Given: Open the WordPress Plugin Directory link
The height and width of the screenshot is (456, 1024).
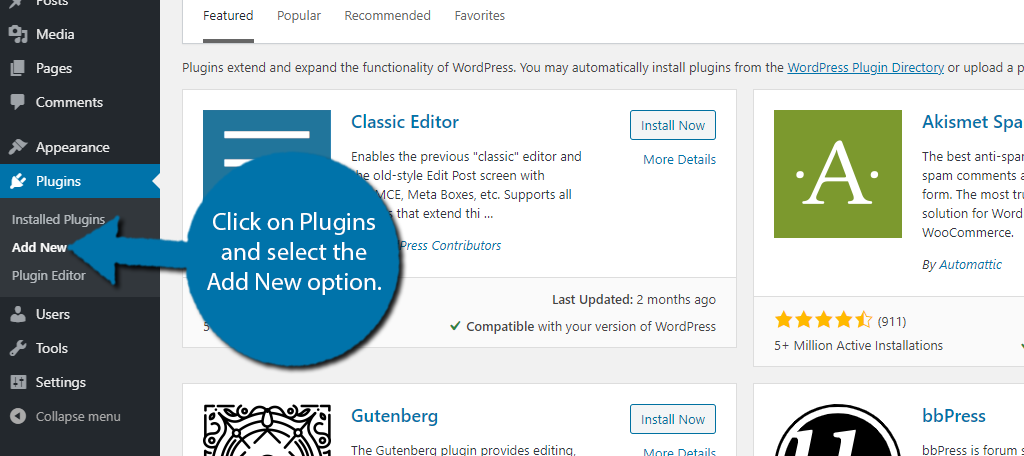Looking at the screenshot, I should point(865,68).
